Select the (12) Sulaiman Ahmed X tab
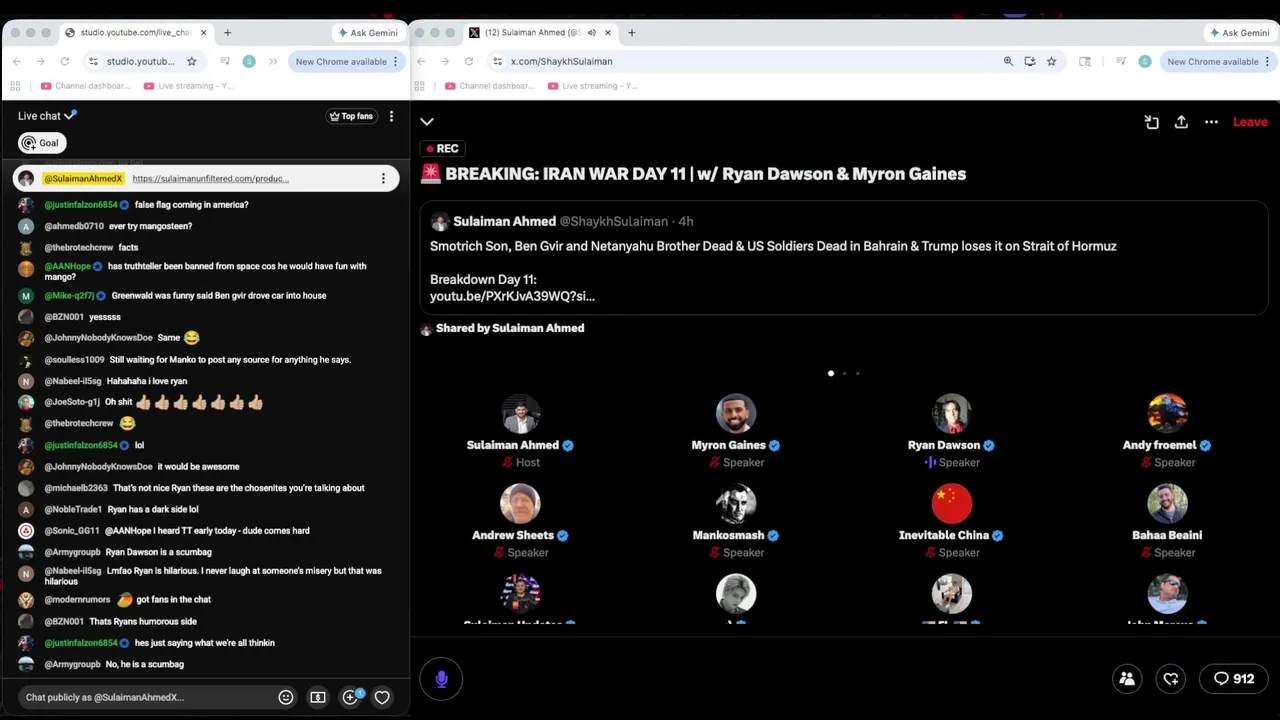The image size is (1280, 720). point(540,33)
